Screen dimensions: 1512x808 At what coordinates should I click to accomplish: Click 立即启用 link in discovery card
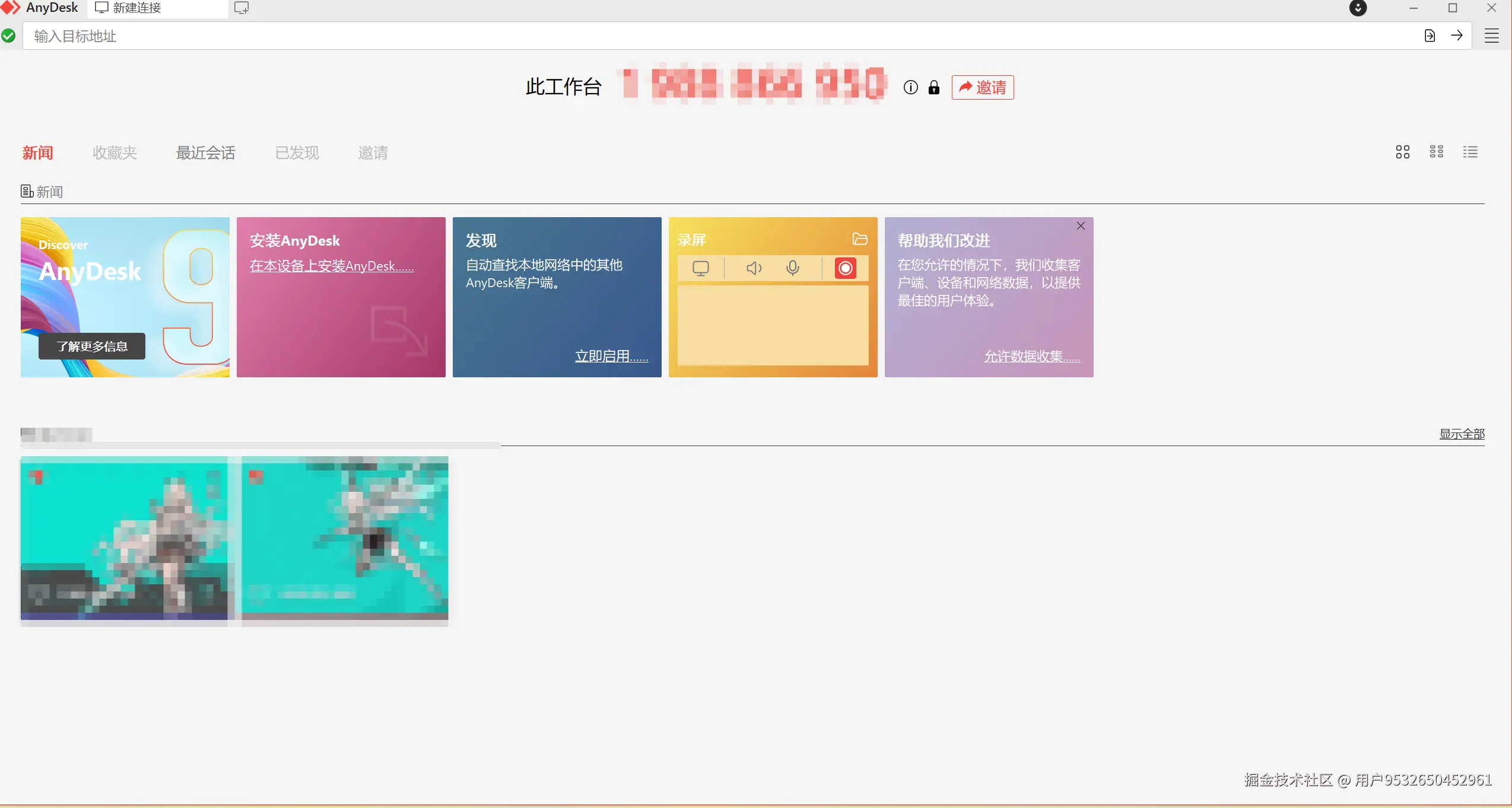tap(611, 356)
